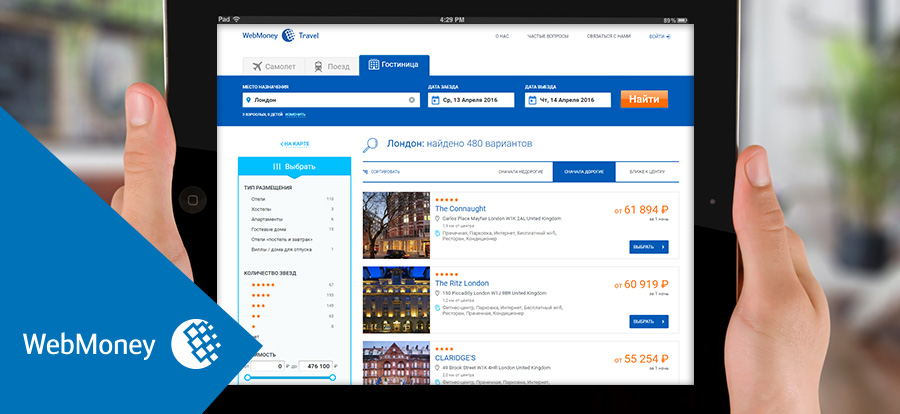Viewport: 900px width, 414px height.
Task: Click The Ritz London amenities icon
Action: coord(437,308)
